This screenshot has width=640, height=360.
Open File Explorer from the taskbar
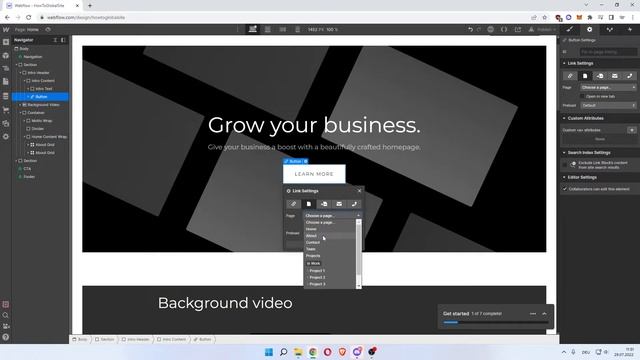coord(298,352)
